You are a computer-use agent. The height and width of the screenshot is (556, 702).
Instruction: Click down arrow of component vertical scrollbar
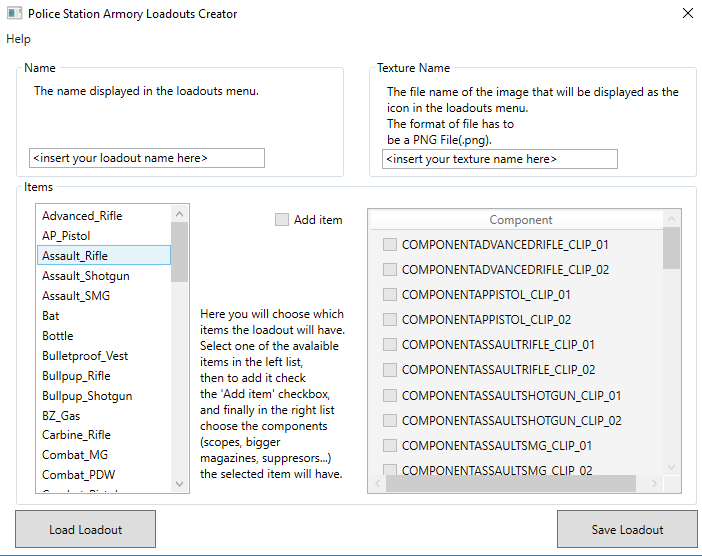click(x=672, y=467)
